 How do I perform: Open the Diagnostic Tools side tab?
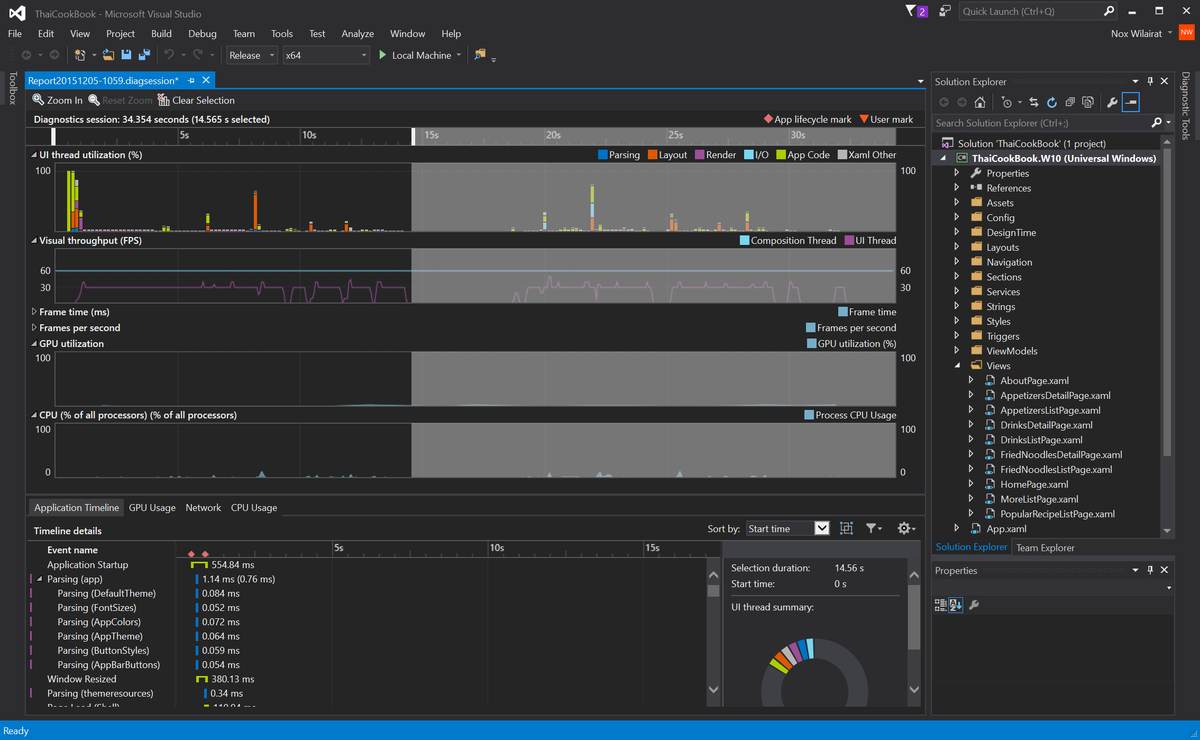tap(1186, 107)
